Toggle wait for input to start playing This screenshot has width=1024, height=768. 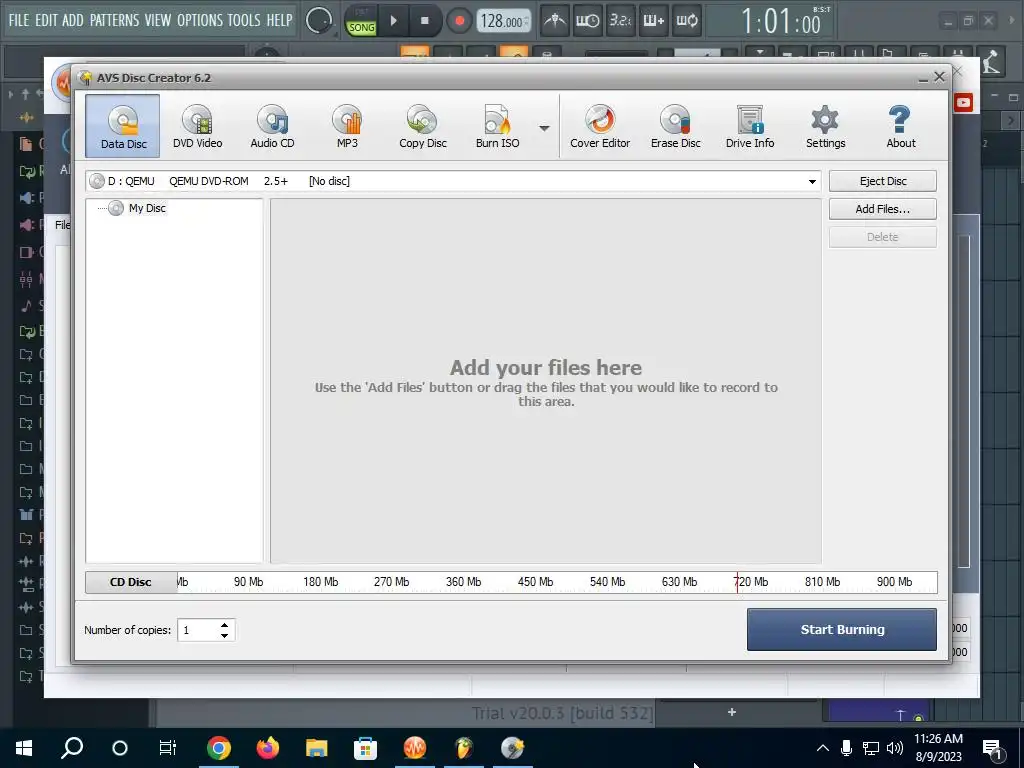click(x=587, y=21)
